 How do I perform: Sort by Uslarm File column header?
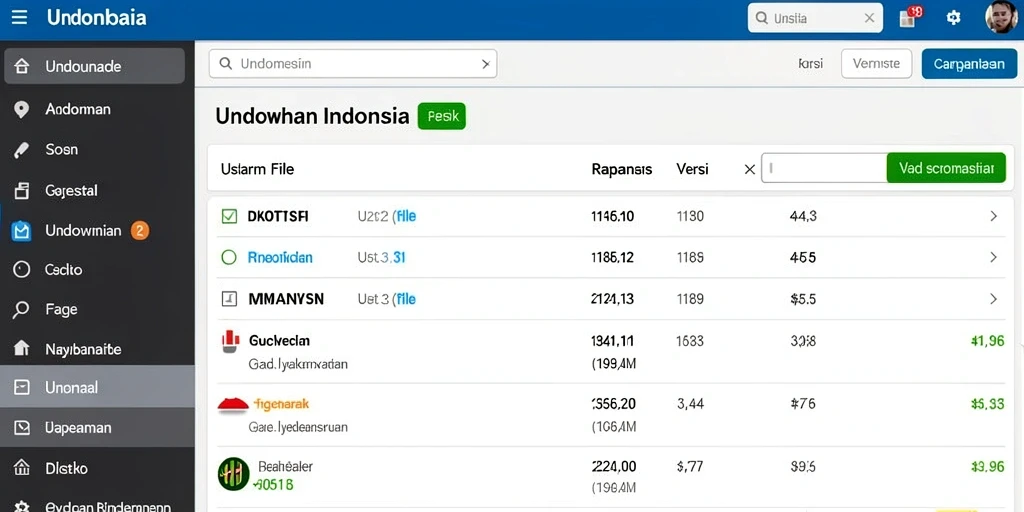[x=257, y=169]
